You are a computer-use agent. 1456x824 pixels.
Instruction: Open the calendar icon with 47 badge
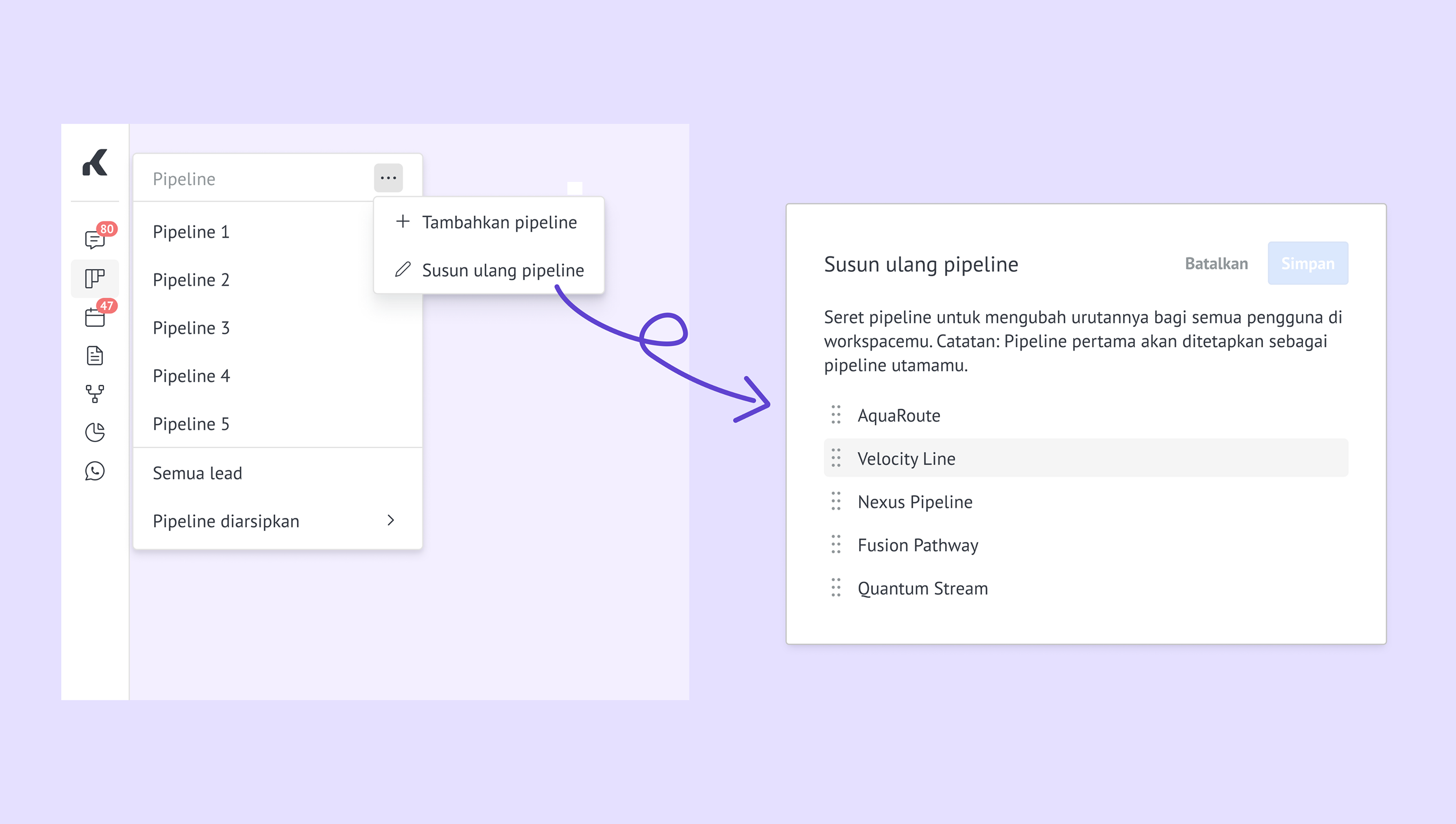tap(95, 317)
